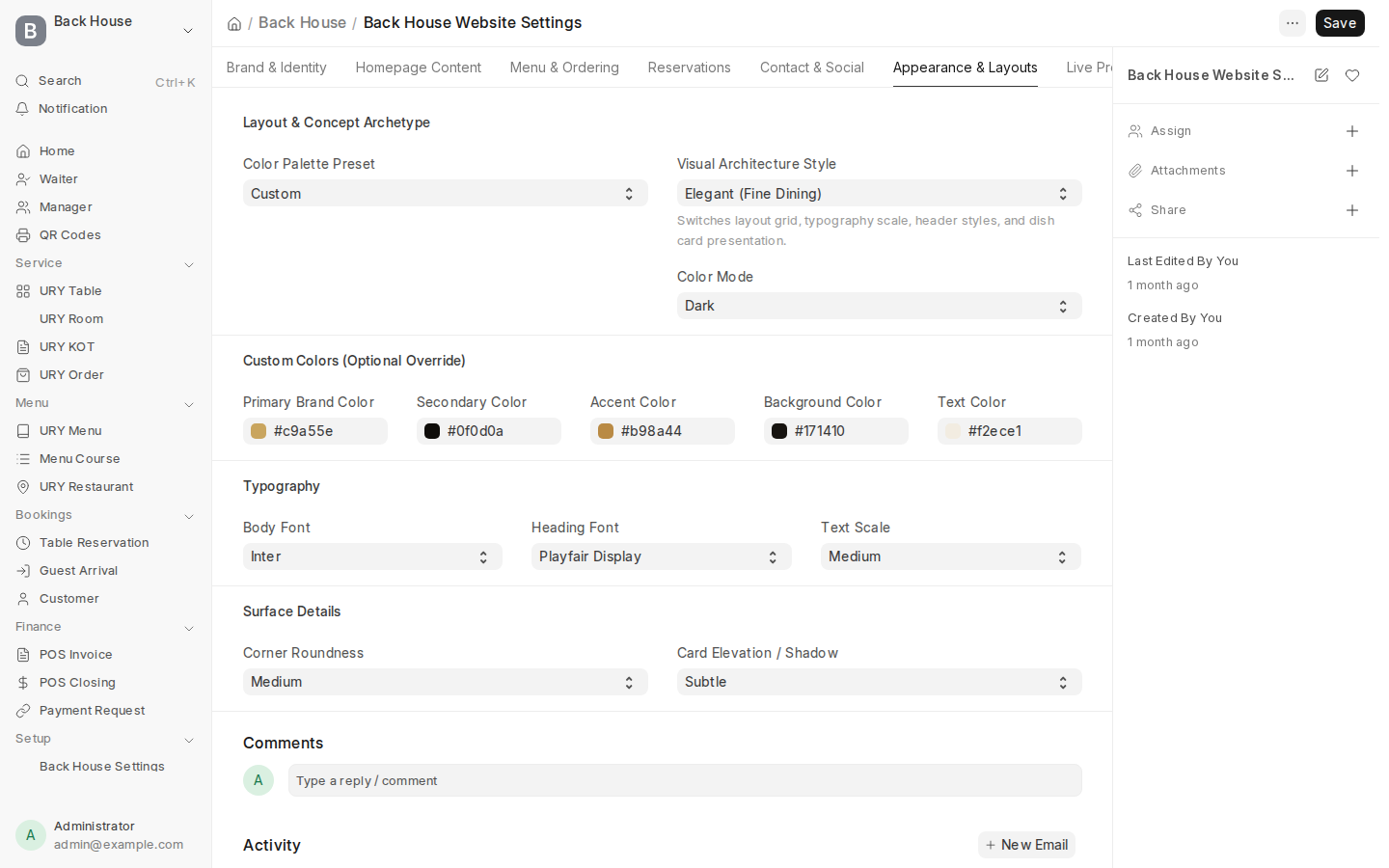Collapse the Setup section in sidebar
Image resolution: width=1389 pixels, height=868 pixels.
(x=189, y=740)
